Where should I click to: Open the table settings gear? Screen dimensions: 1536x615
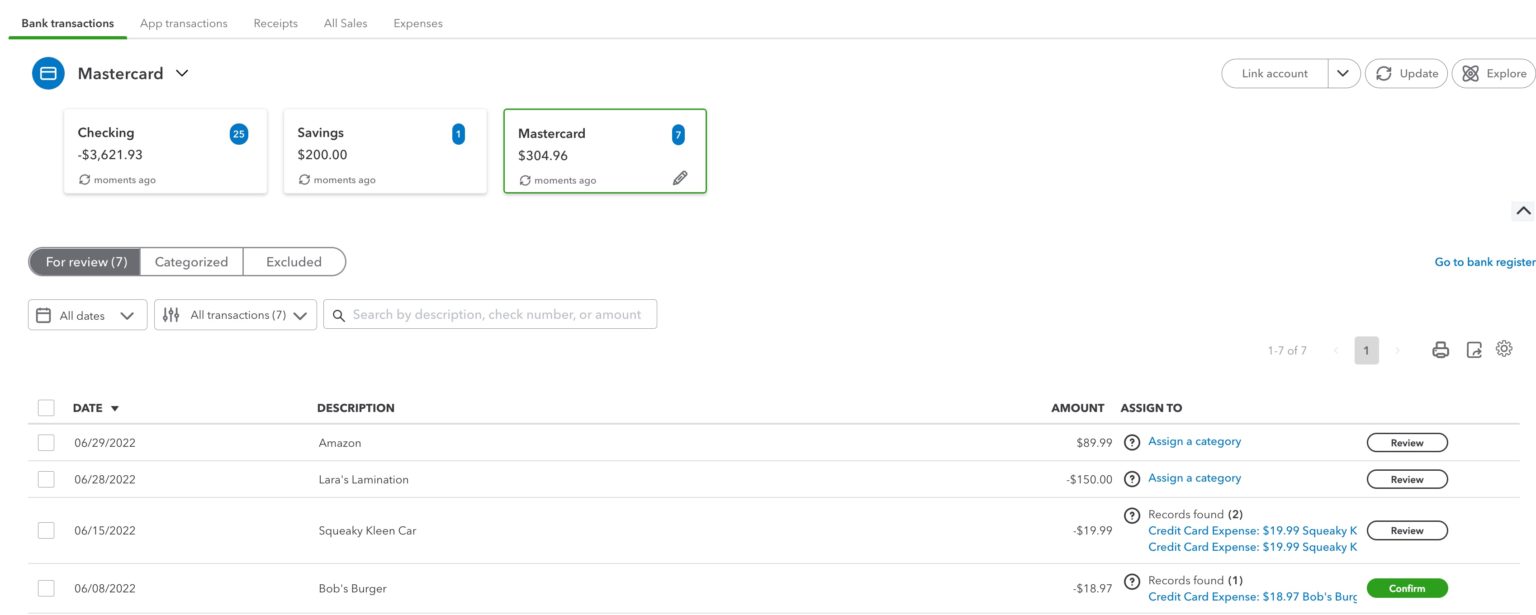coord(1504,349)
